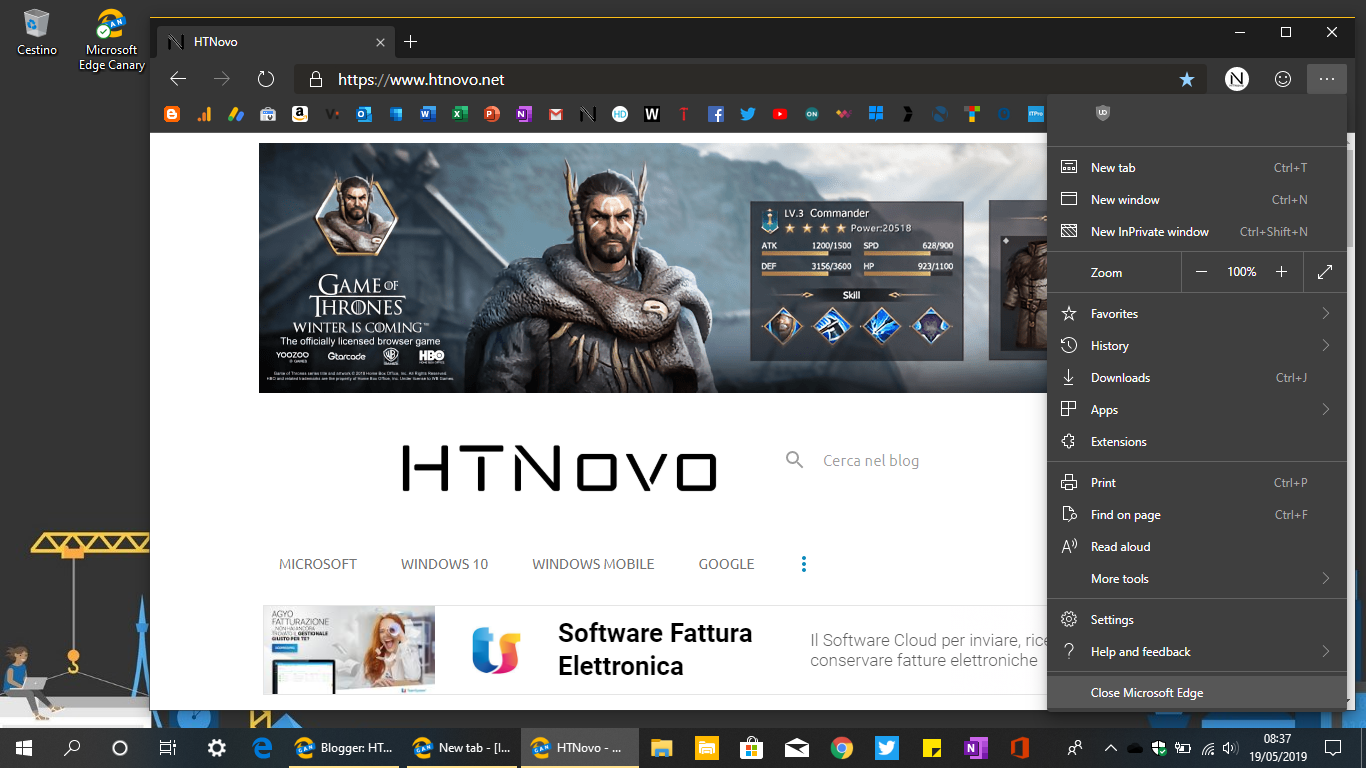This screenshot has width=1366, height=768.
Task: Click the HTNovo site logo
Action: tap(560, 468)
